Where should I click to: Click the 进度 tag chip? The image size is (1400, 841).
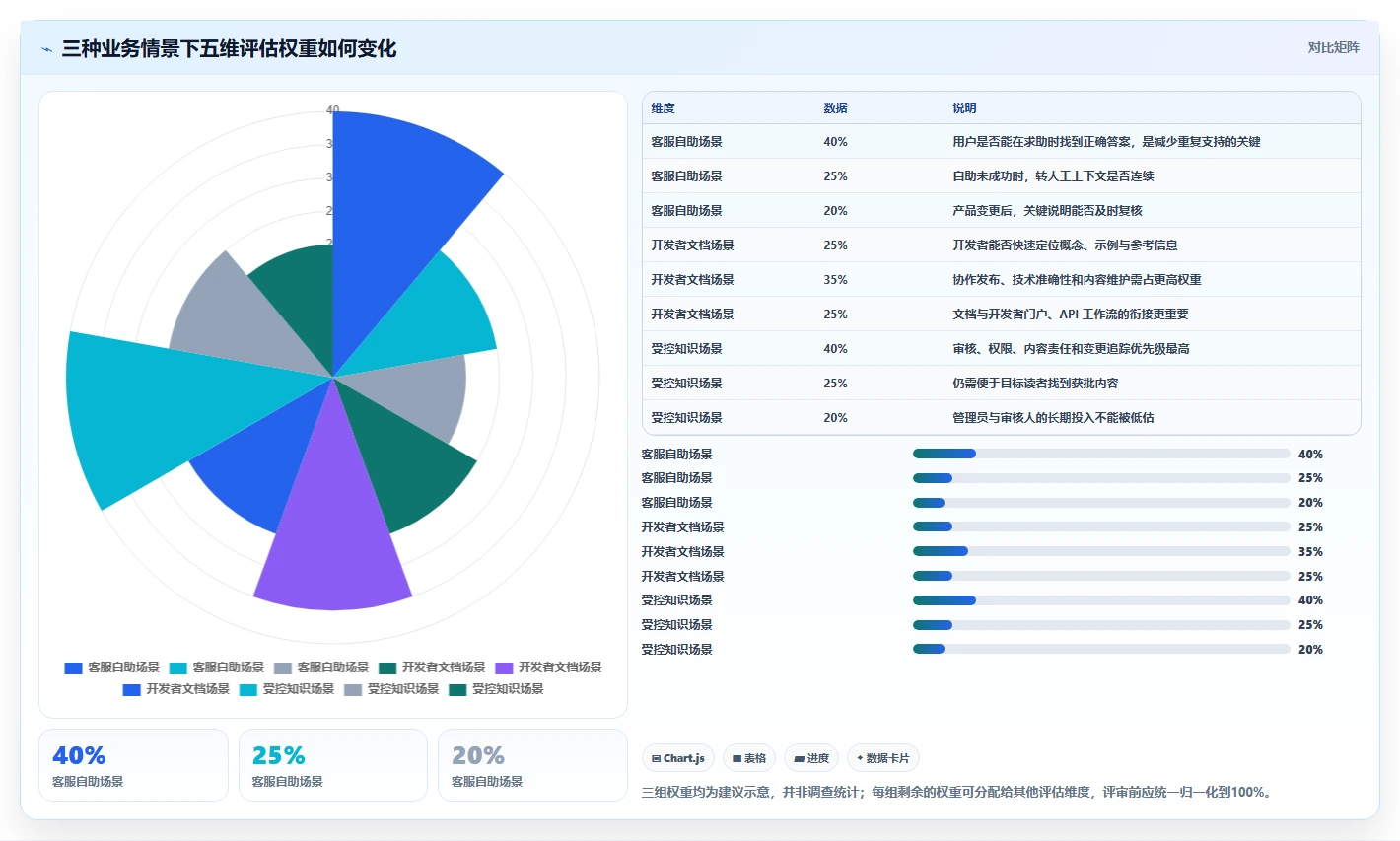click(811, 758)
